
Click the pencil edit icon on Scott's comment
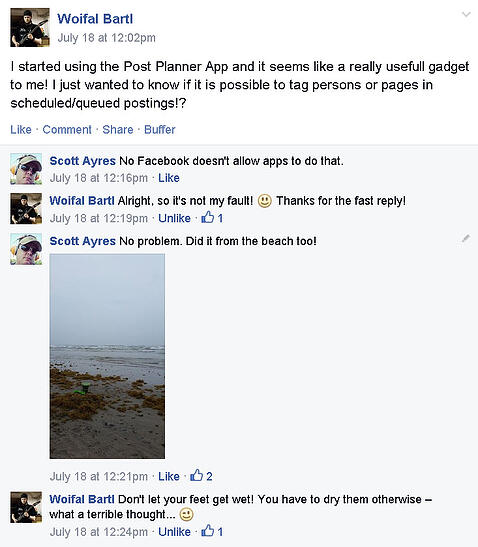coord(466,238)
